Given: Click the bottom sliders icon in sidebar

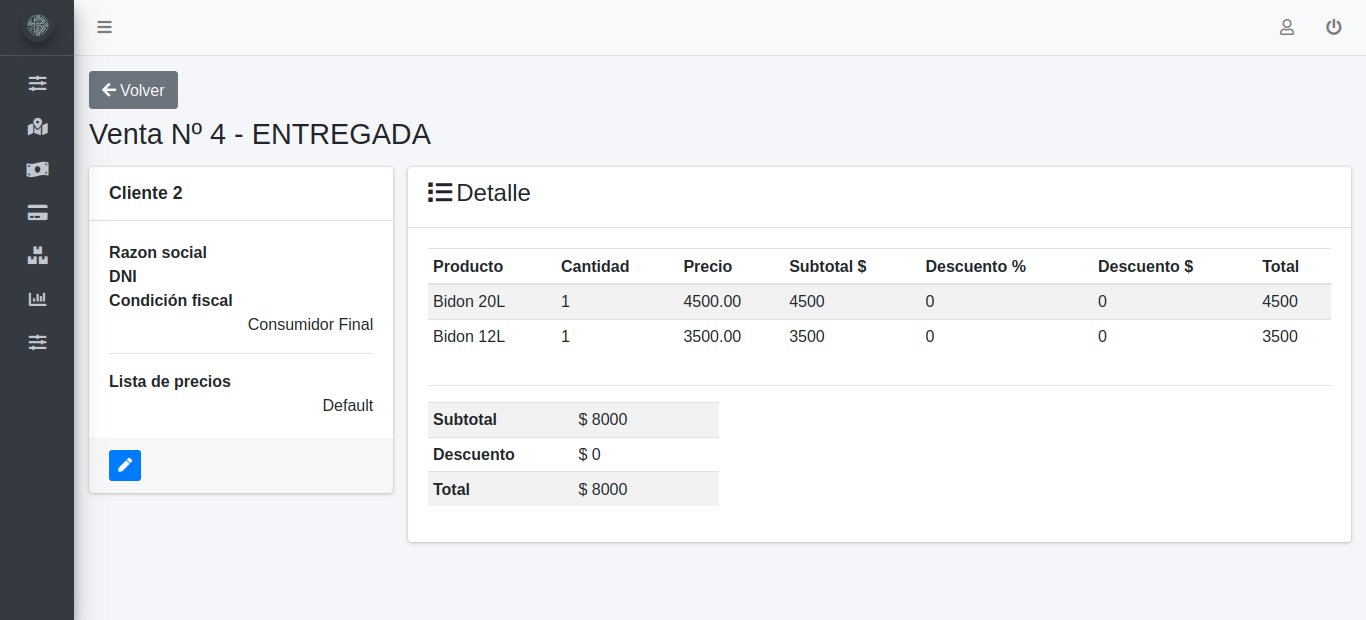Looking at the screenshot, I should click(37, 342).
